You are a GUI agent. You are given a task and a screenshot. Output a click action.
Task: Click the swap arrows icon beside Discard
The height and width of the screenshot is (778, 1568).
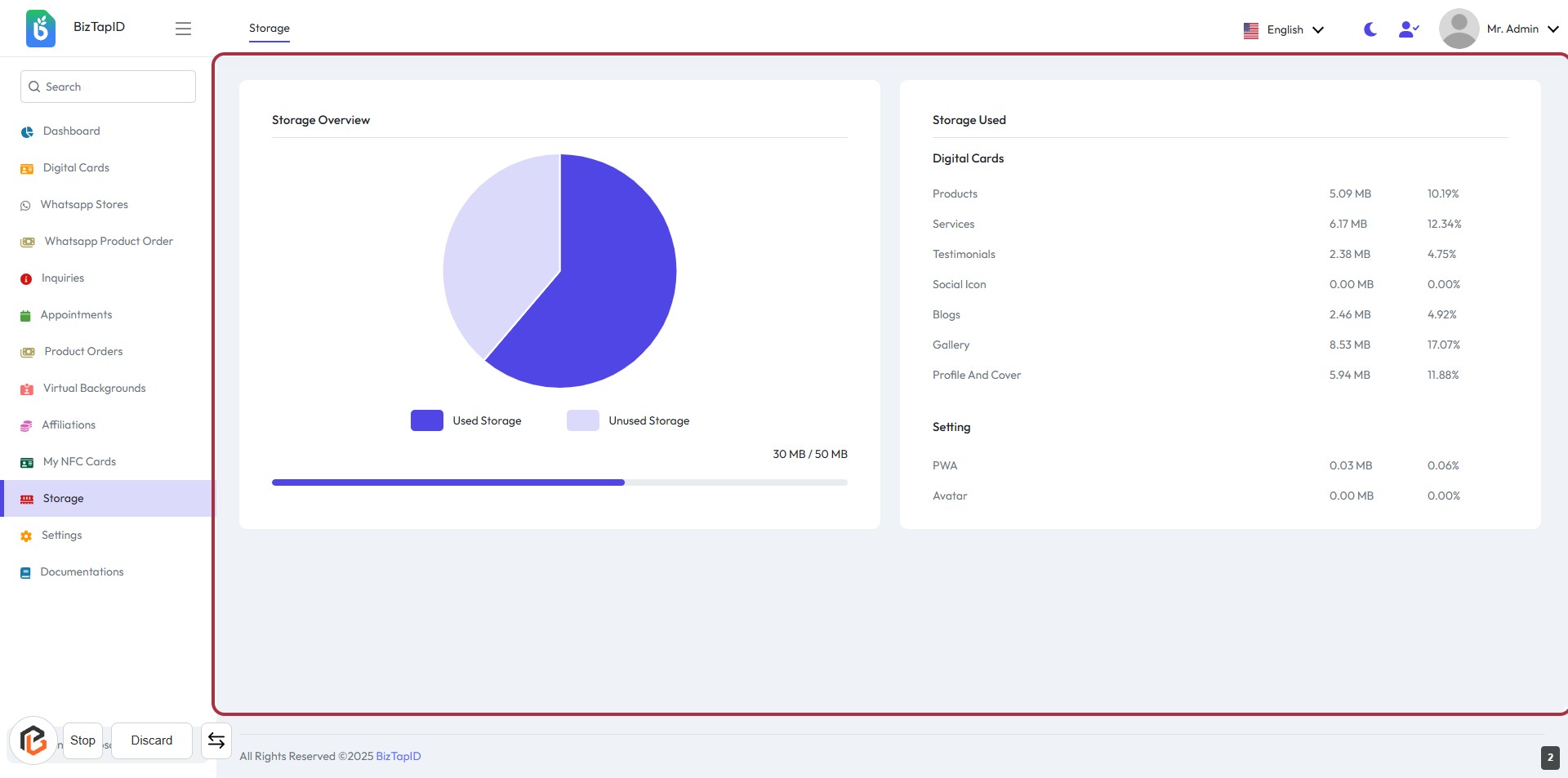coord(216,740)
